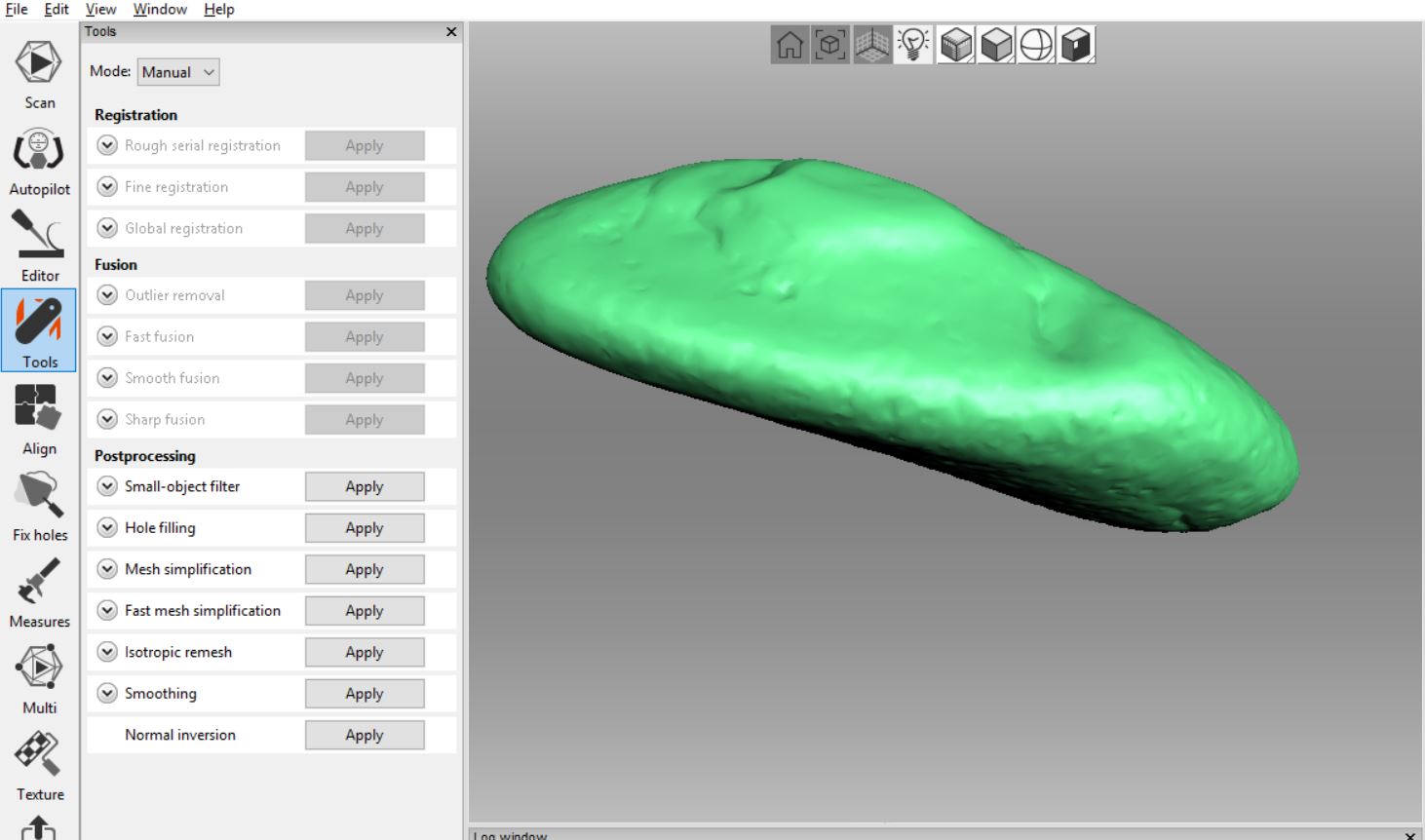1425x840 pixels.
Task: Open the Editor tool
Action: click(x=39, y=248)
